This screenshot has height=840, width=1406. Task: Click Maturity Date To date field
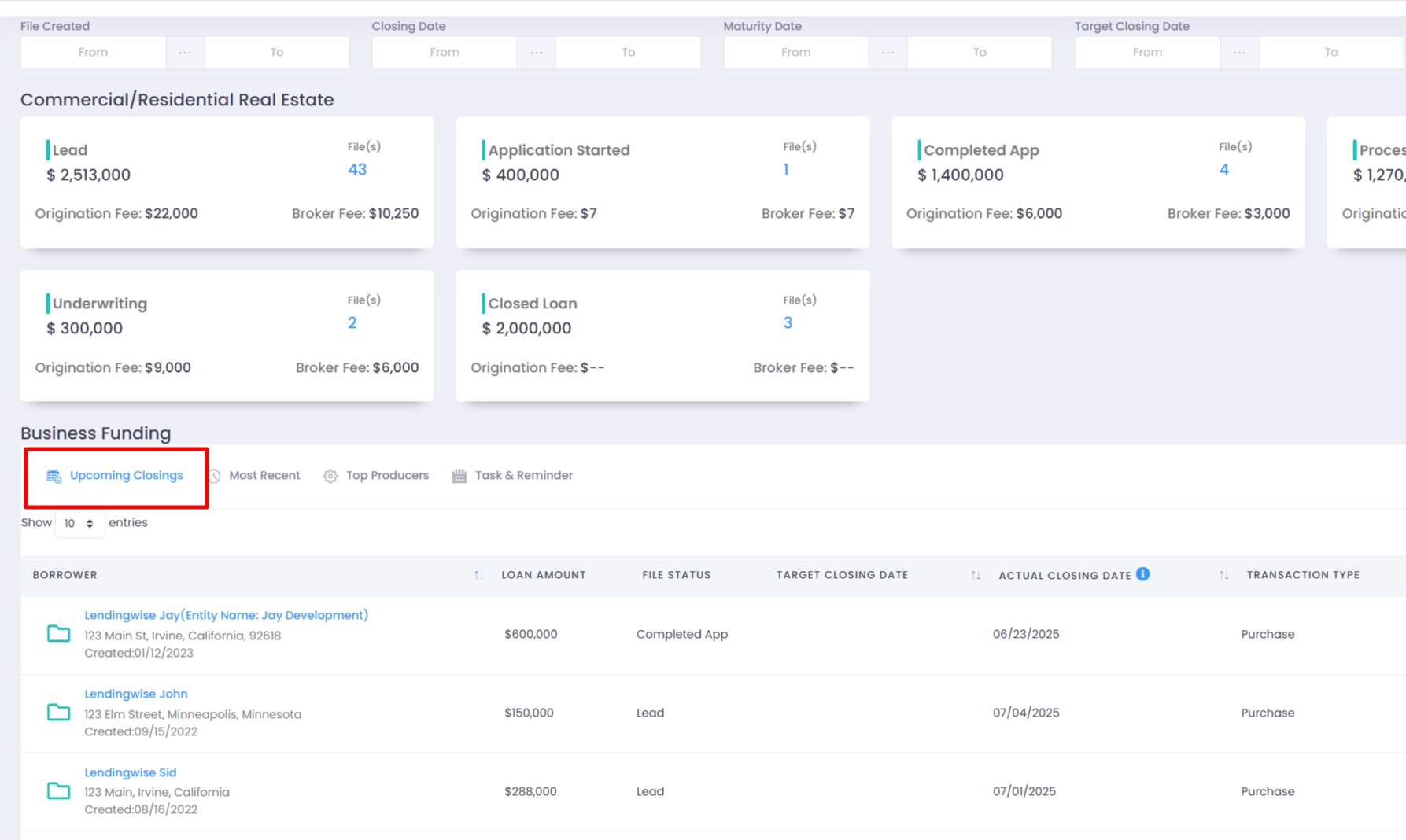click(x=980, y=52)
